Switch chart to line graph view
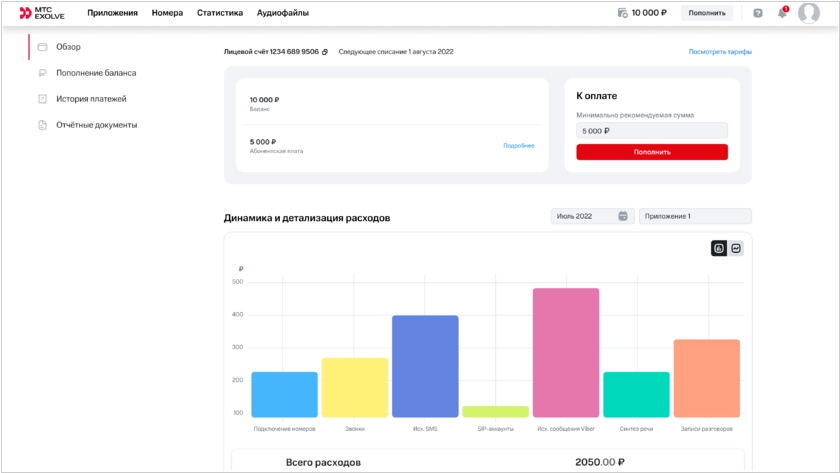Viewport: 840px width, 473px height. pos(736,248)
